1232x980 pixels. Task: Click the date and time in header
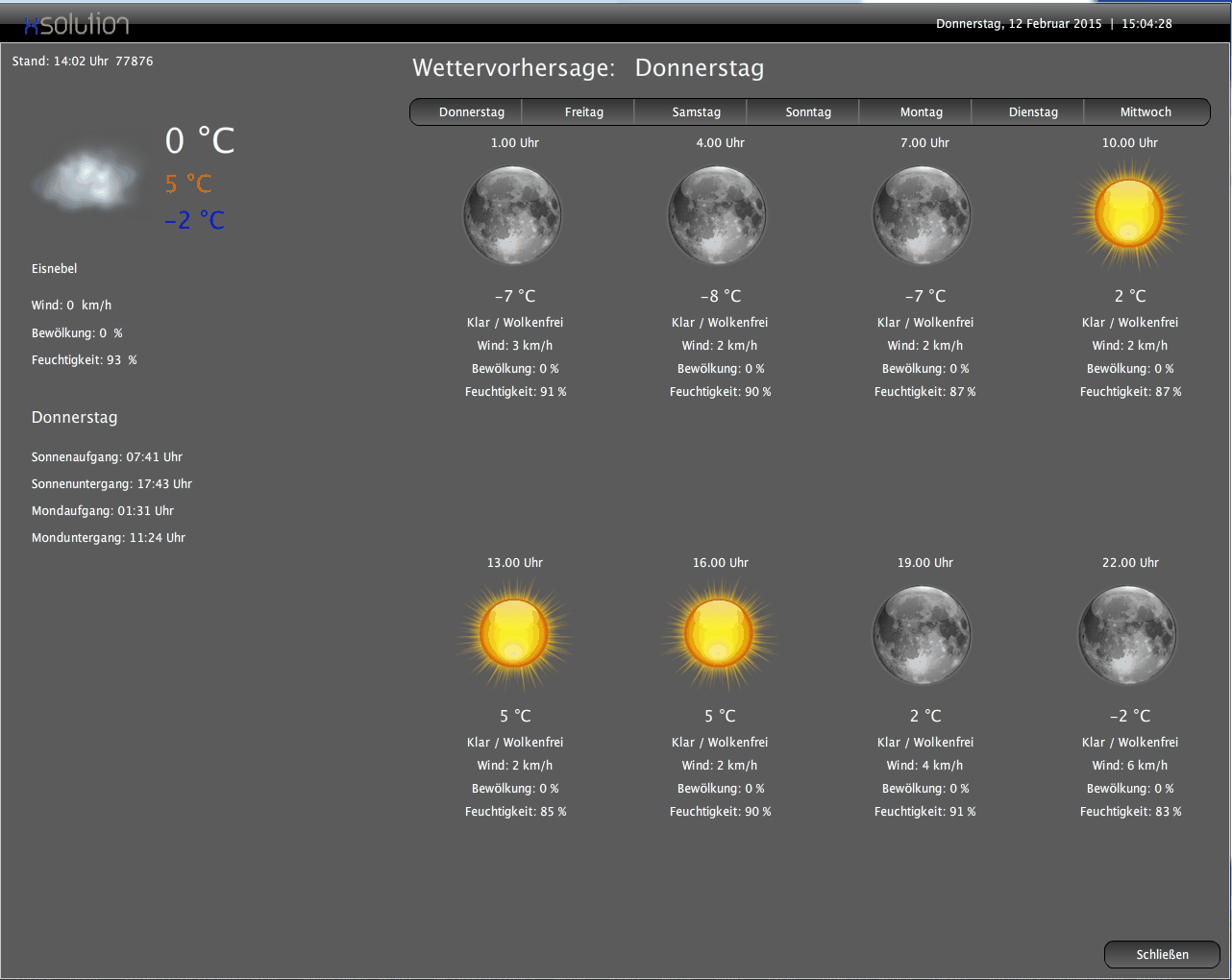1053,24
